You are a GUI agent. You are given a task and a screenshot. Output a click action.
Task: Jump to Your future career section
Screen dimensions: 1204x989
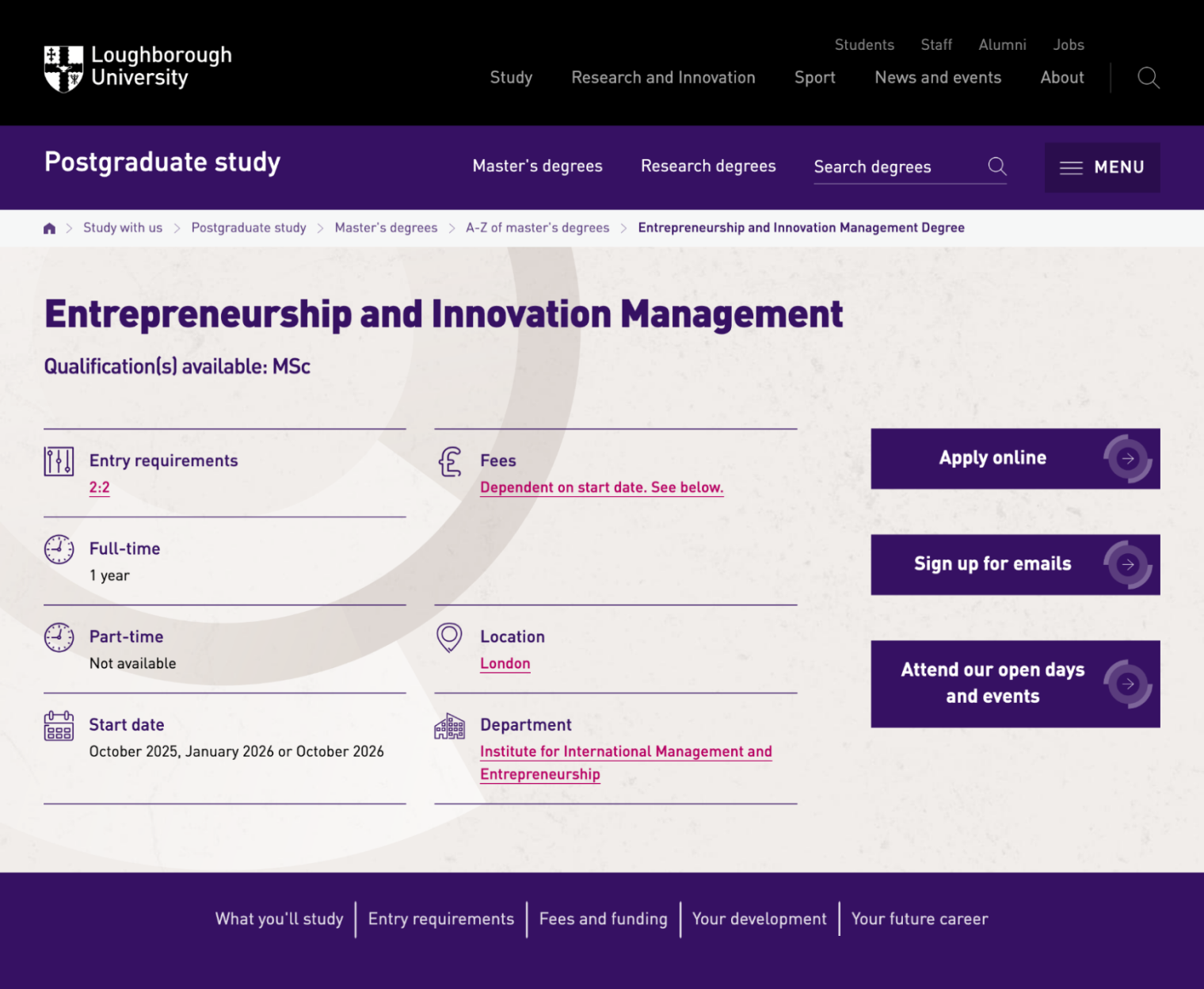[920, 919]
